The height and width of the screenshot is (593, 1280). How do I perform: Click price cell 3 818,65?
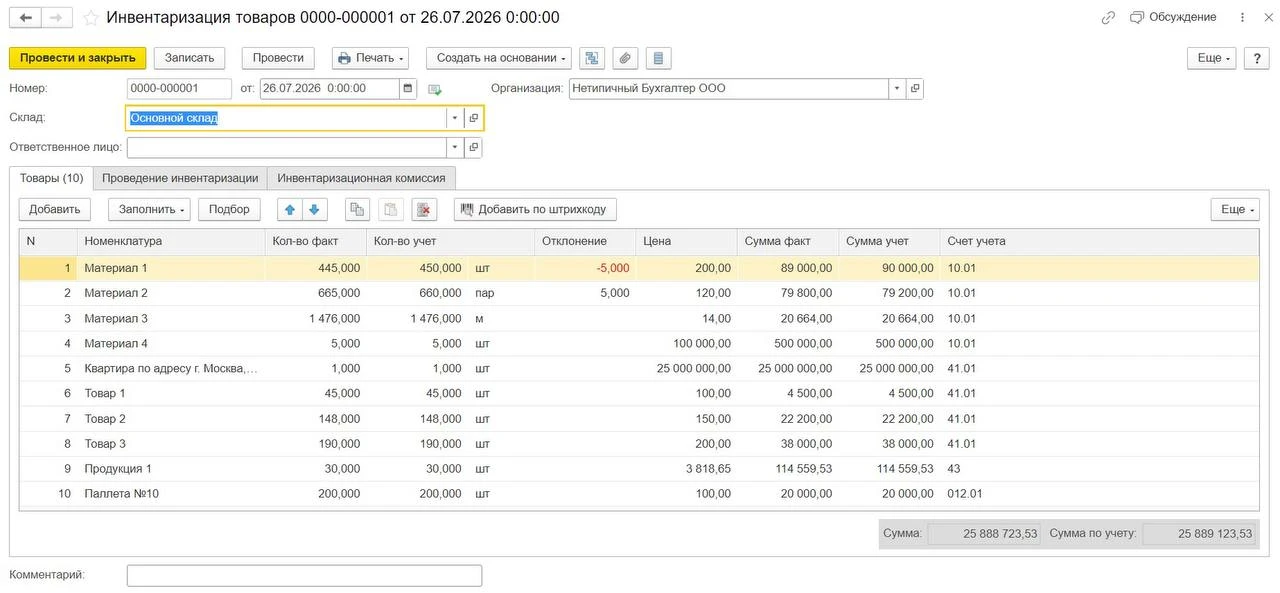tap(686, 468)
